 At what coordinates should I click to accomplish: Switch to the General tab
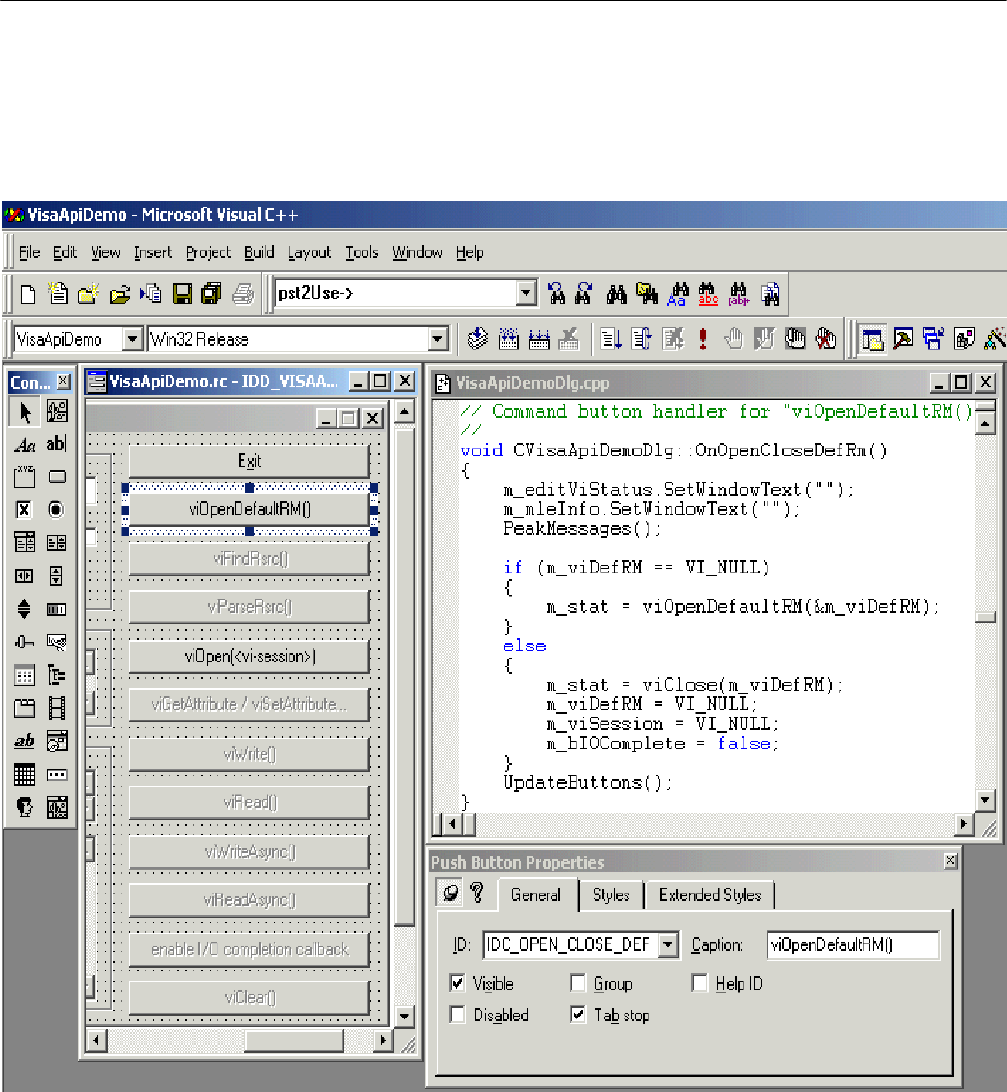[x=536, y=895]
